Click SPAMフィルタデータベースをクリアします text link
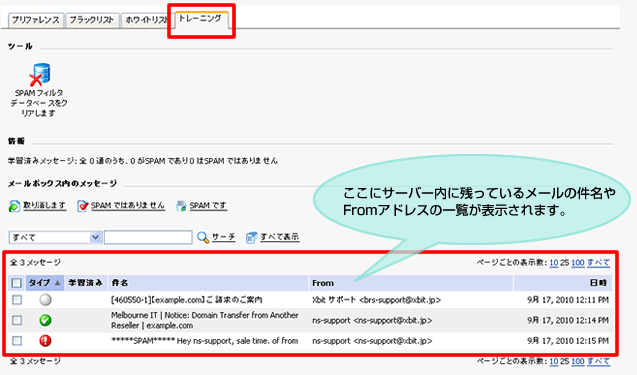The height and width of the screenshot is (375, 637). [39, 103]
